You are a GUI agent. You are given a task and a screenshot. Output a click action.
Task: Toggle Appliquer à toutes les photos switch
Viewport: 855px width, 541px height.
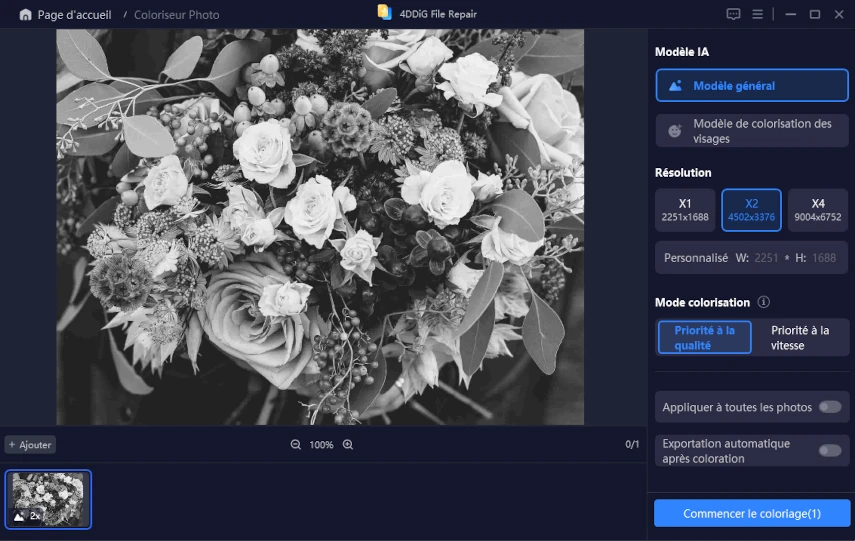pyautogui.click(x=829, y=407)
